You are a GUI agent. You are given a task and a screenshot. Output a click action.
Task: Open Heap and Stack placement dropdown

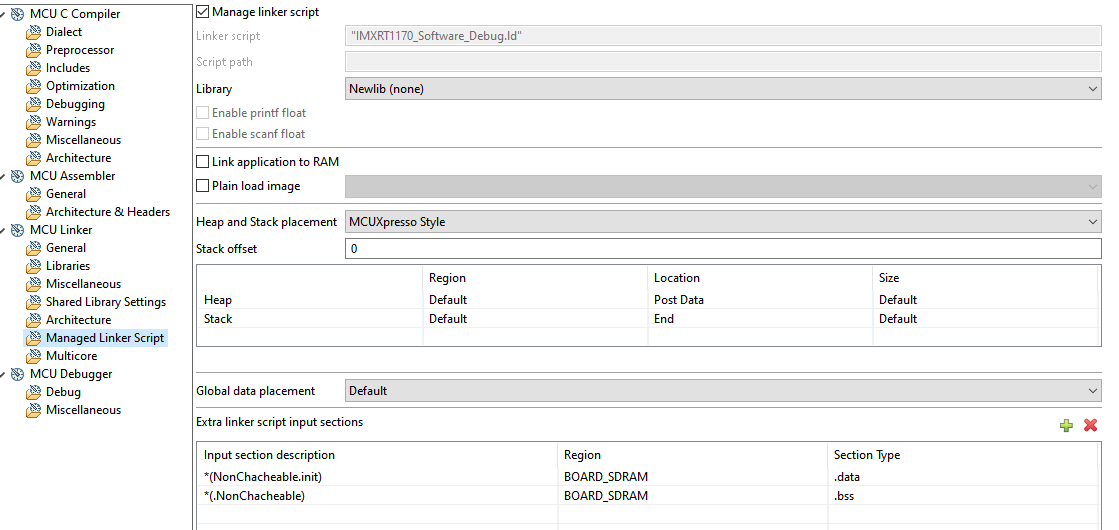pyautogui.click(x=723, y=222)
